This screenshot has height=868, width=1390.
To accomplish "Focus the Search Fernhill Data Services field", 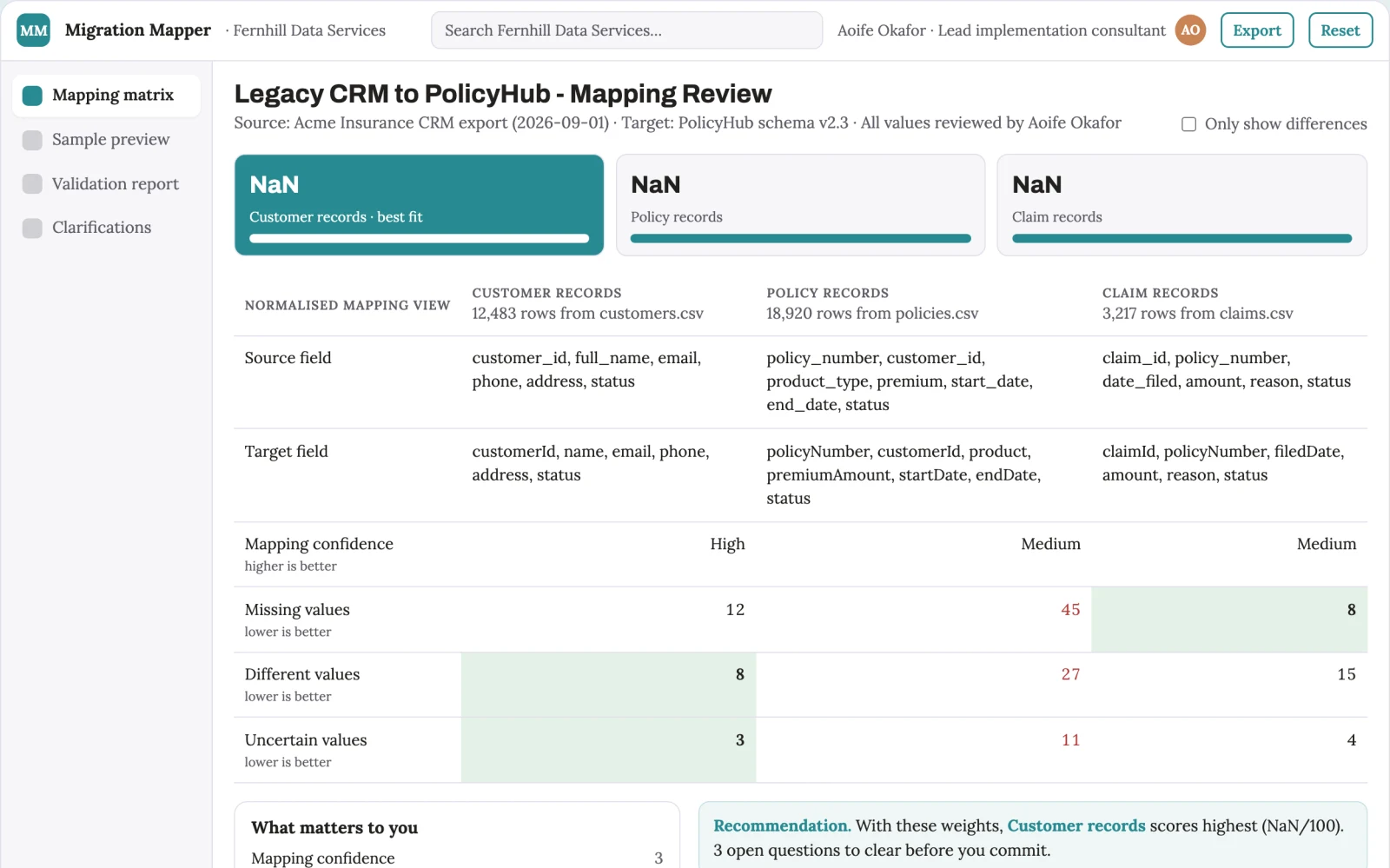I will [x=626, y=30].
